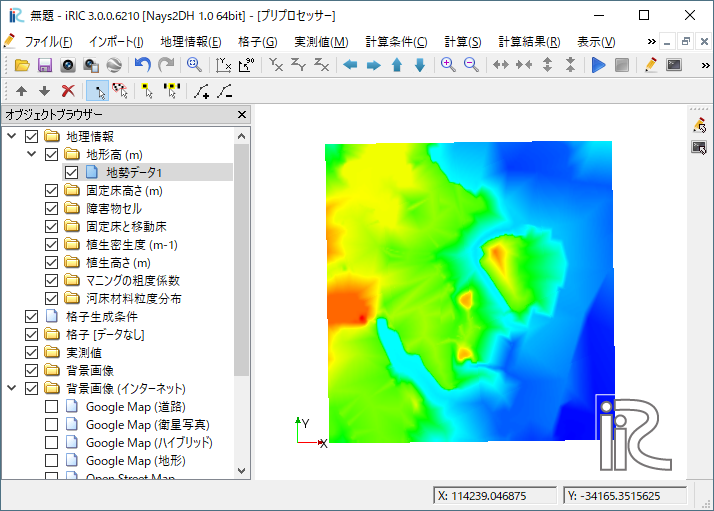The height and width of the screenshot is (511, 714).
Task: Move view right with blue arrow
Action: 373,65
